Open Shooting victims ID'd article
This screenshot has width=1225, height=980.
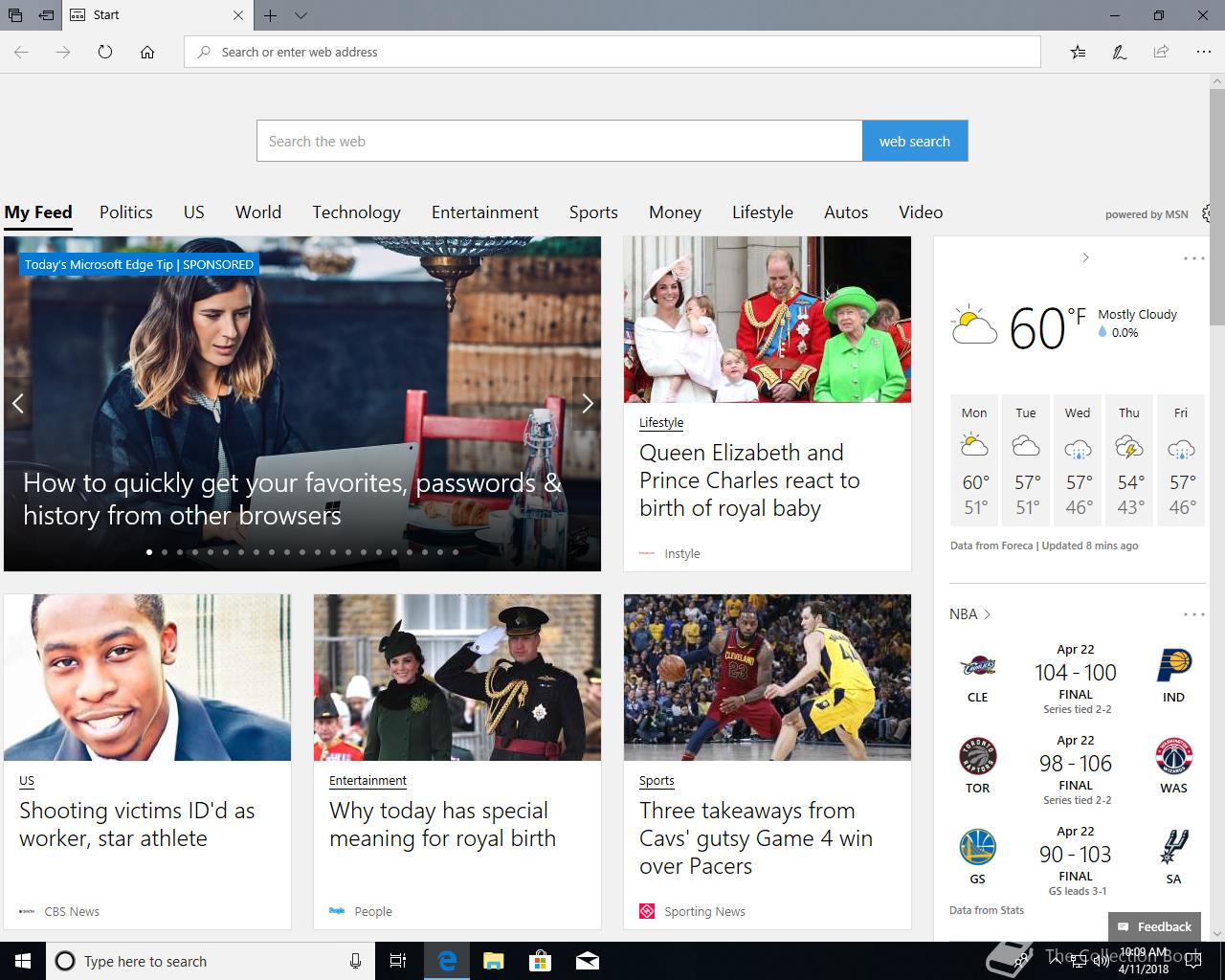[137, 824]
